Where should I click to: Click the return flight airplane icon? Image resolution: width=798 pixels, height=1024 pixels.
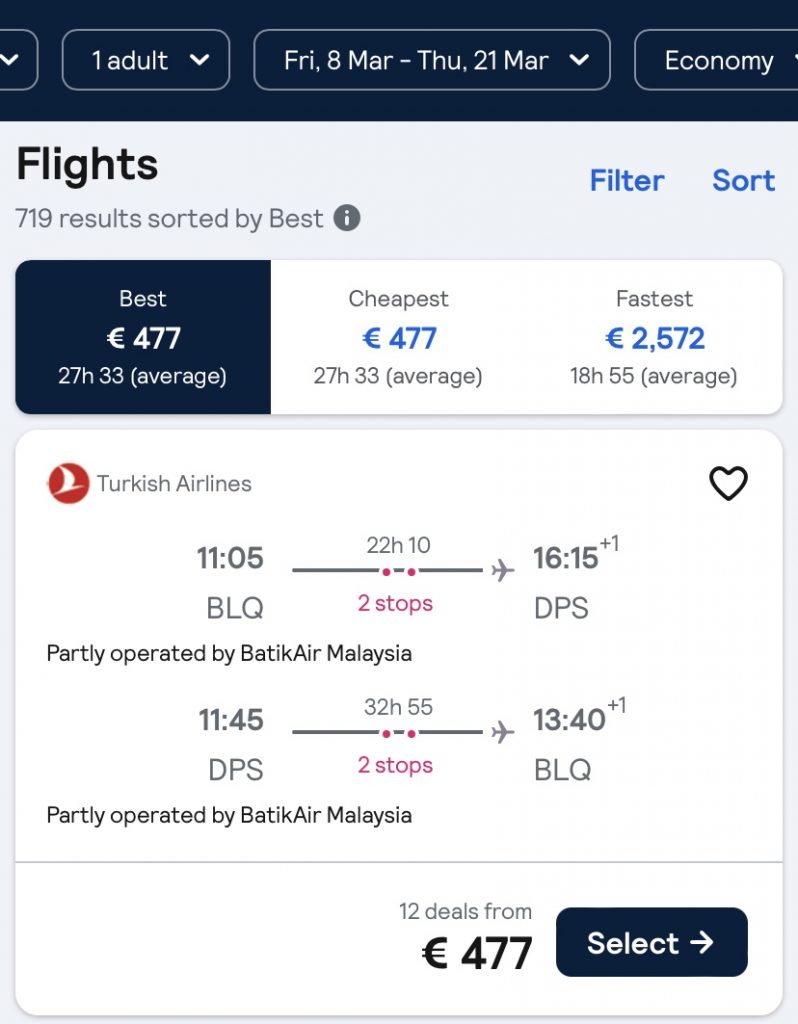(x=503, y=733)
